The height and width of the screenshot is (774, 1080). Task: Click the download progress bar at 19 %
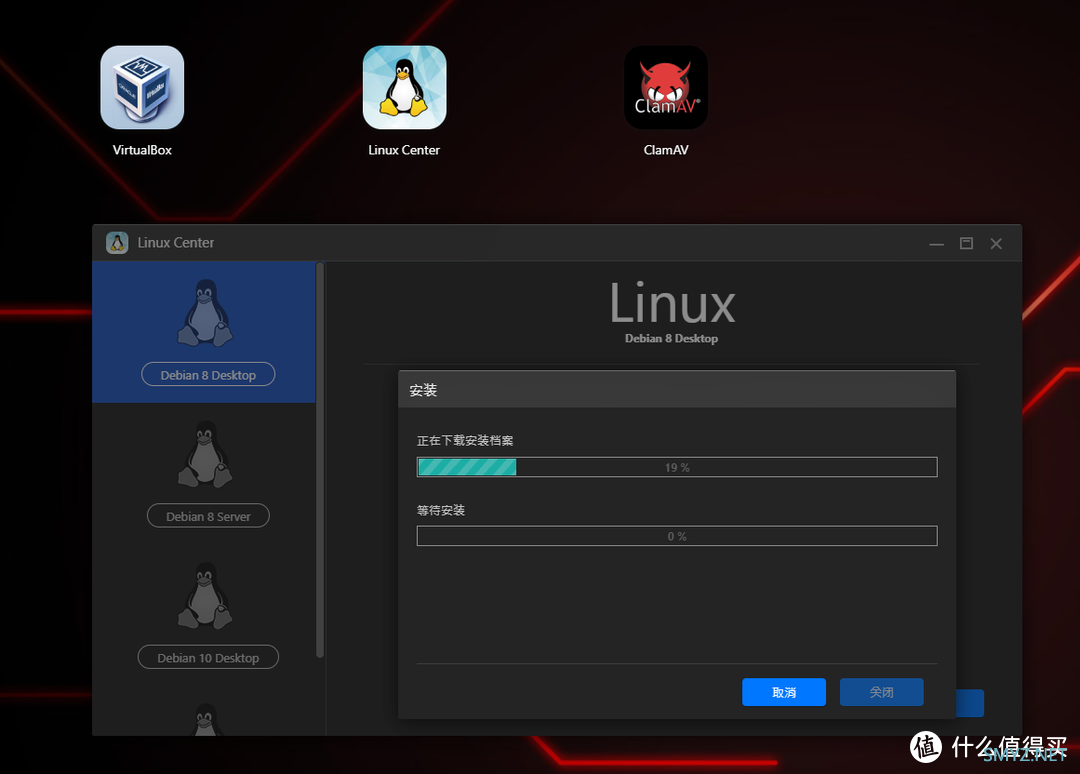(x=677, y=467)
